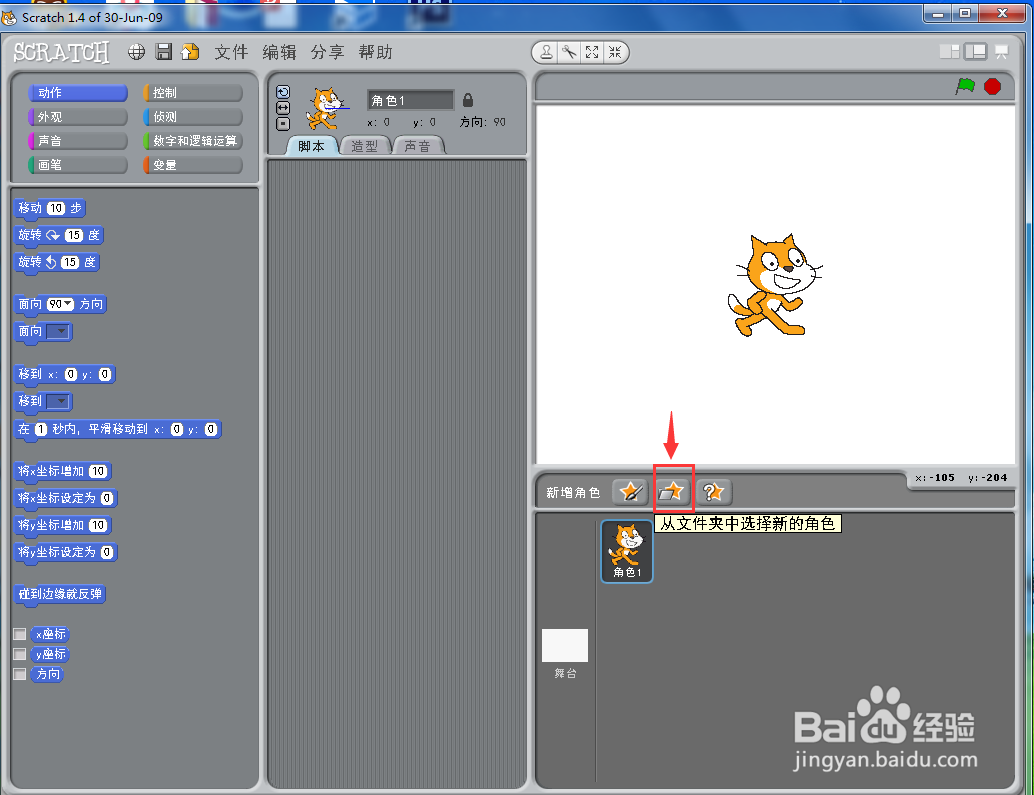
Task: Click the sprite name field 角色1
Action: click(410, 100)
